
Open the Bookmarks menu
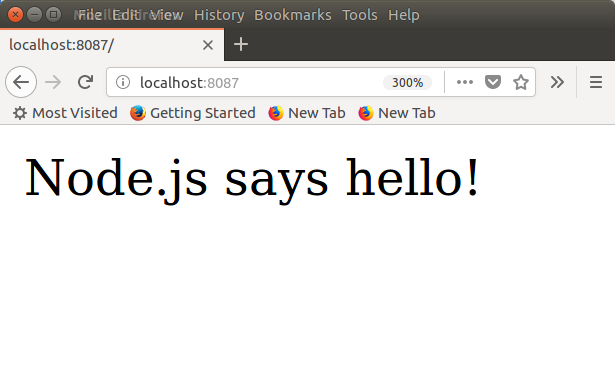click(293, 15)
